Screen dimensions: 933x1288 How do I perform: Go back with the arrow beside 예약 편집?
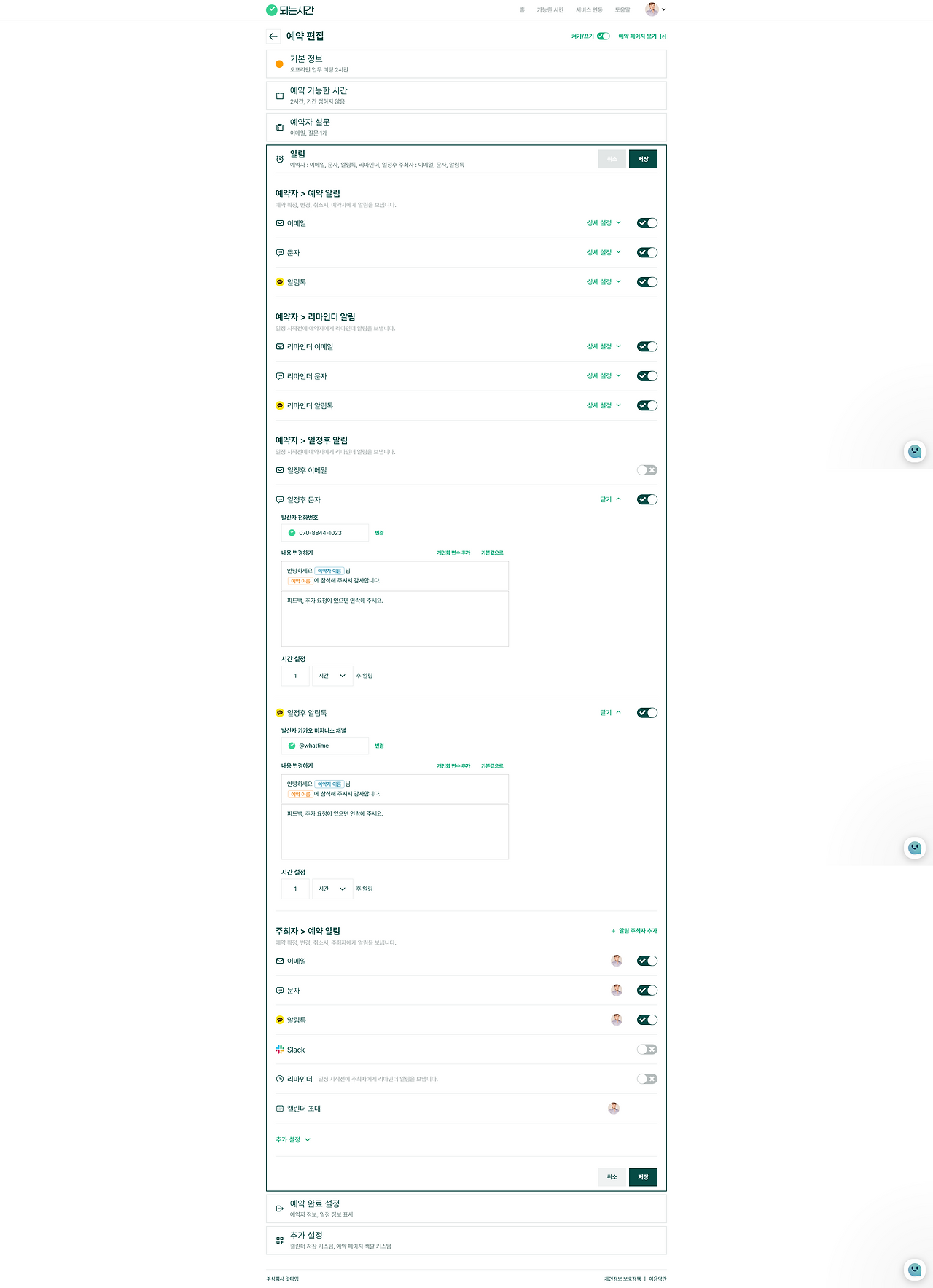tap(273, 36)
